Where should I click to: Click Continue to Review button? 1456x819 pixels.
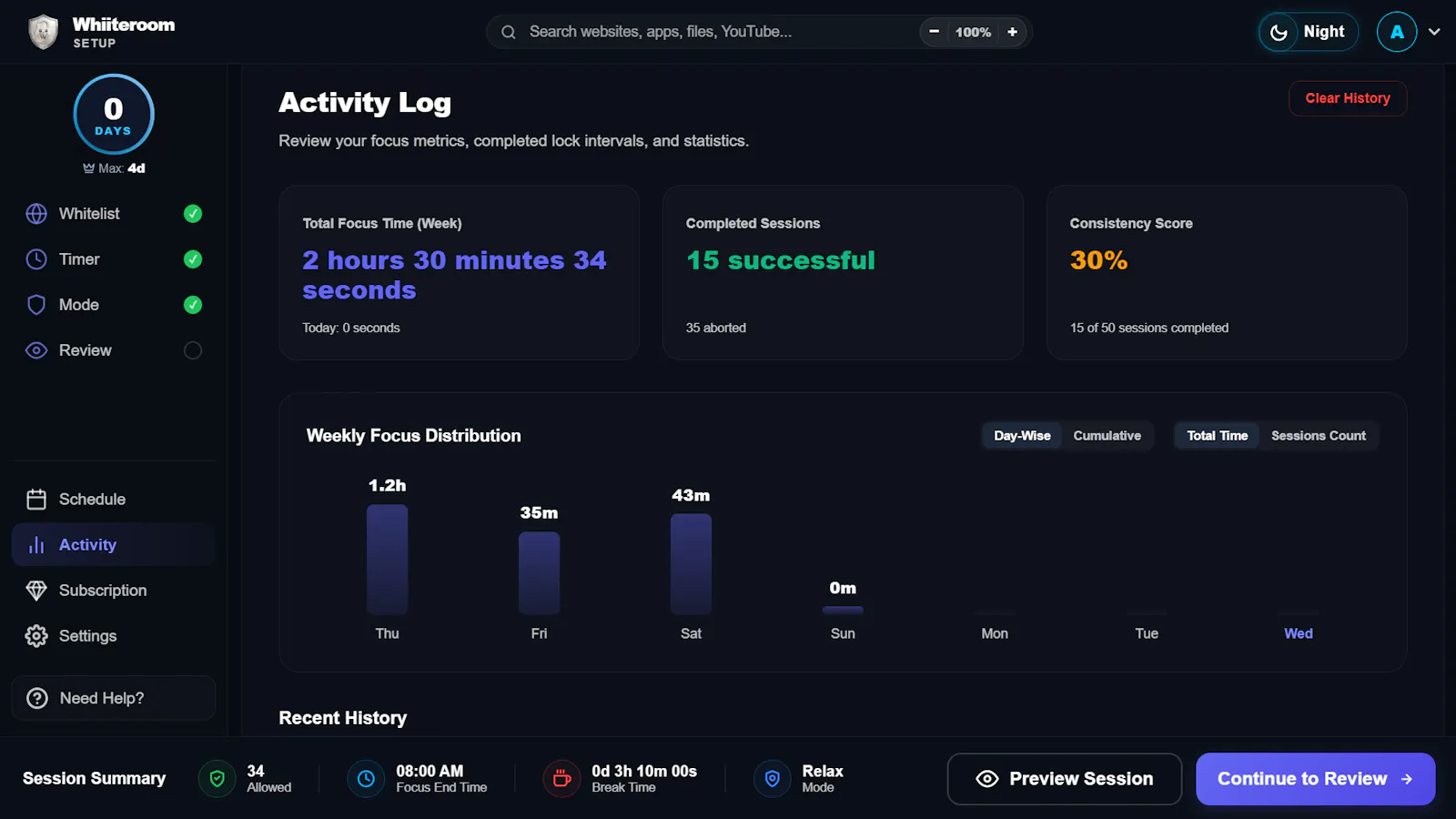point(1315,779)
